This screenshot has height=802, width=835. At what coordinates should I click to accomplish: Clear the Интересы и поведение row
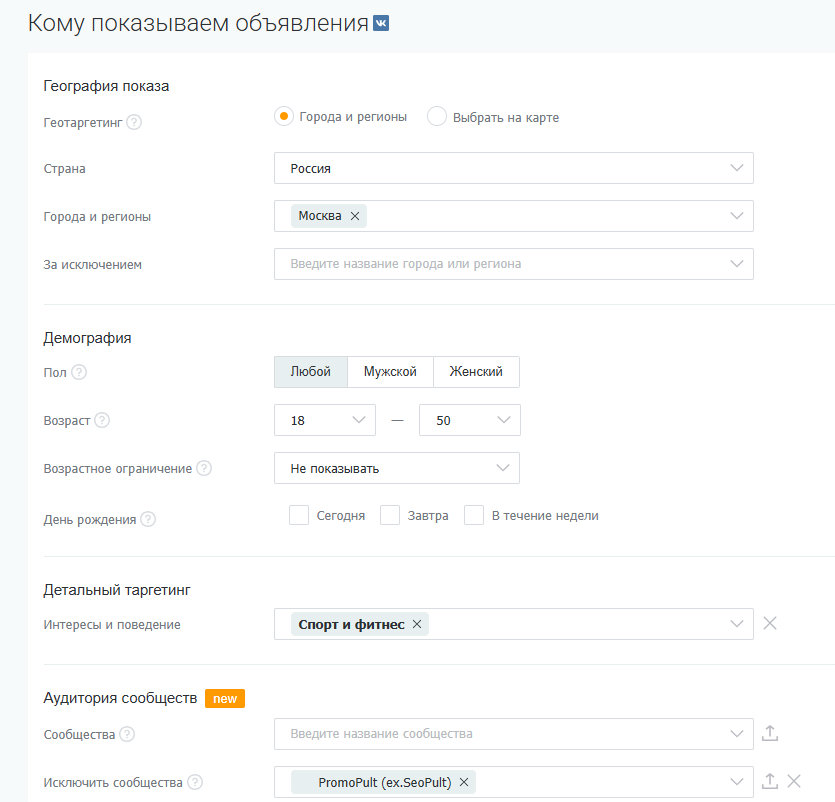tap(769, 623)
